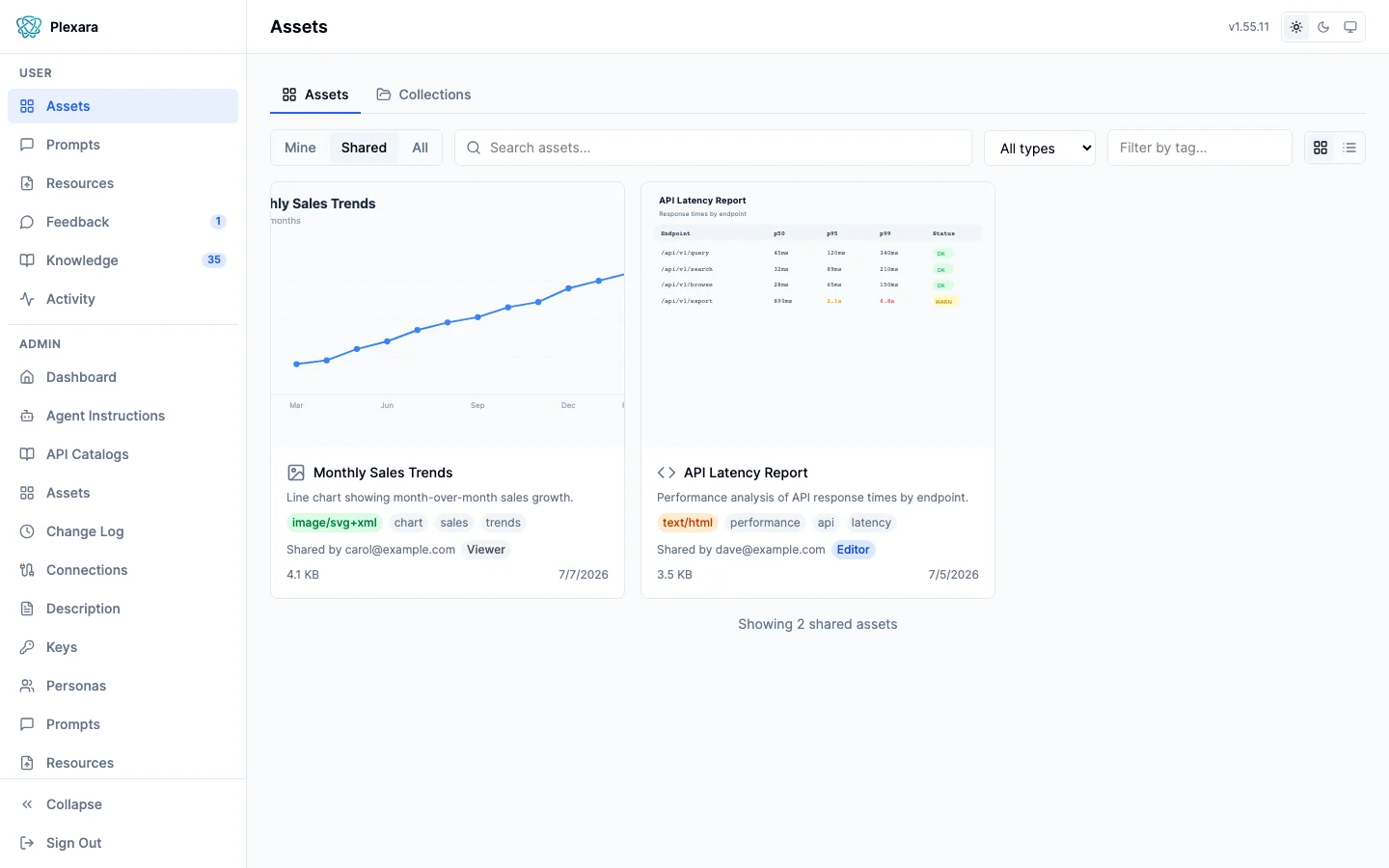
Task: Show Shared assets filter
Action: tap(364, 148)
